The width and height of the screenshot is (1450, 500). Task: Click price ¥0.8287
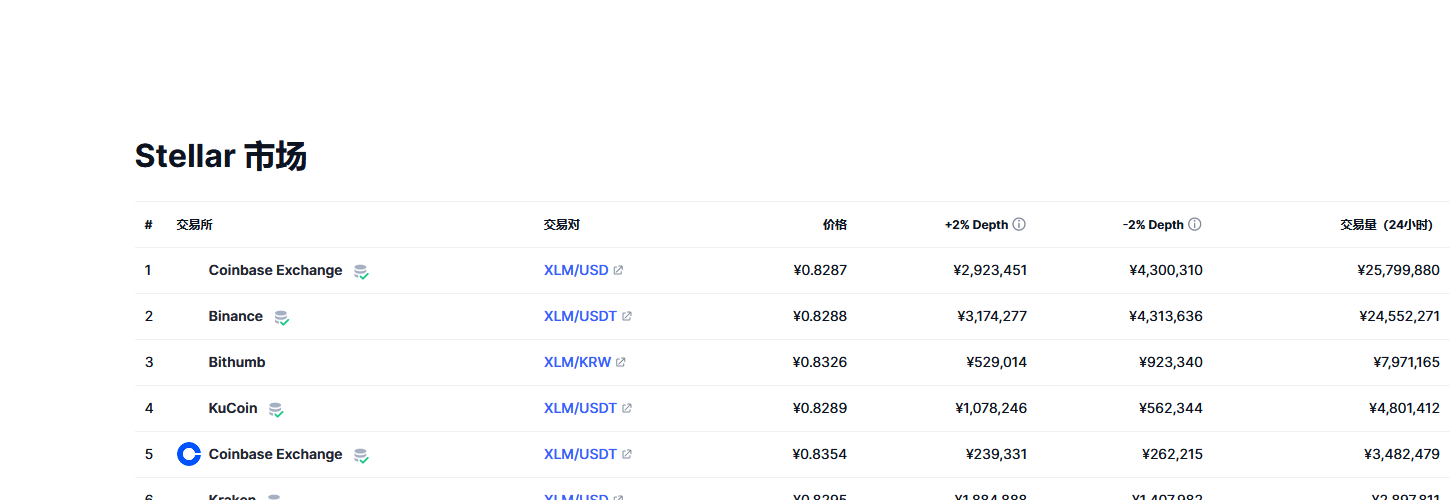pos(820,271)
